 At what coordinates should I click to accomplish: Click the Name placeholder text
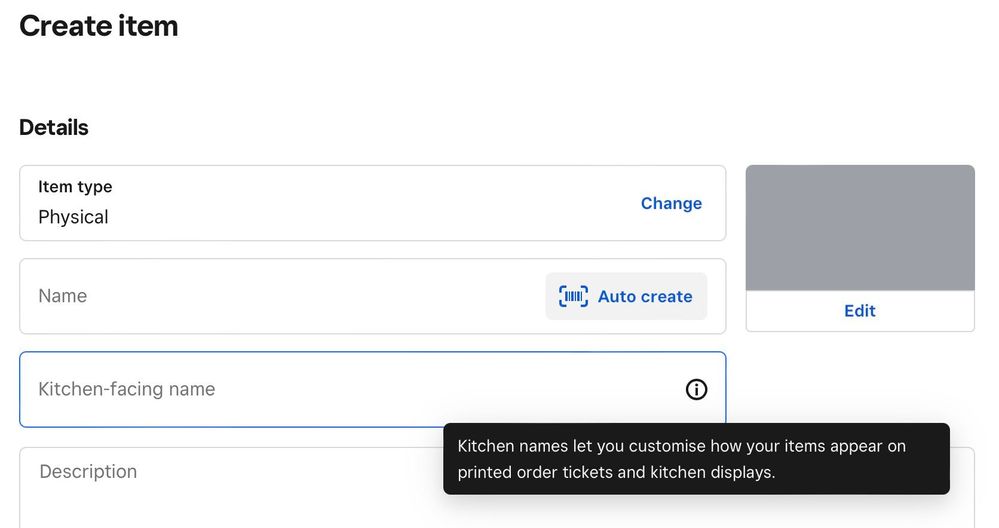(62, 296)
